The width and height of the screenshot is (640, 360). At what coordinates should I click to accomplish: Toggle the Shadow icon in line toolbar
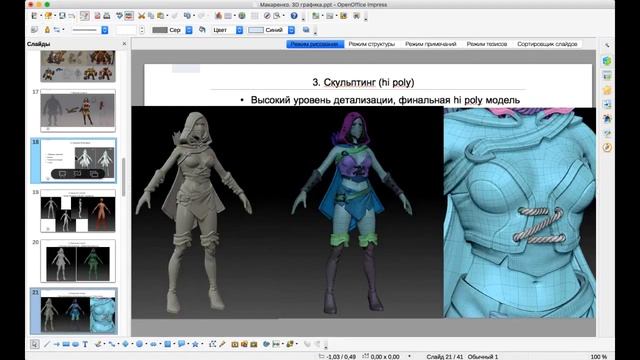306,30
